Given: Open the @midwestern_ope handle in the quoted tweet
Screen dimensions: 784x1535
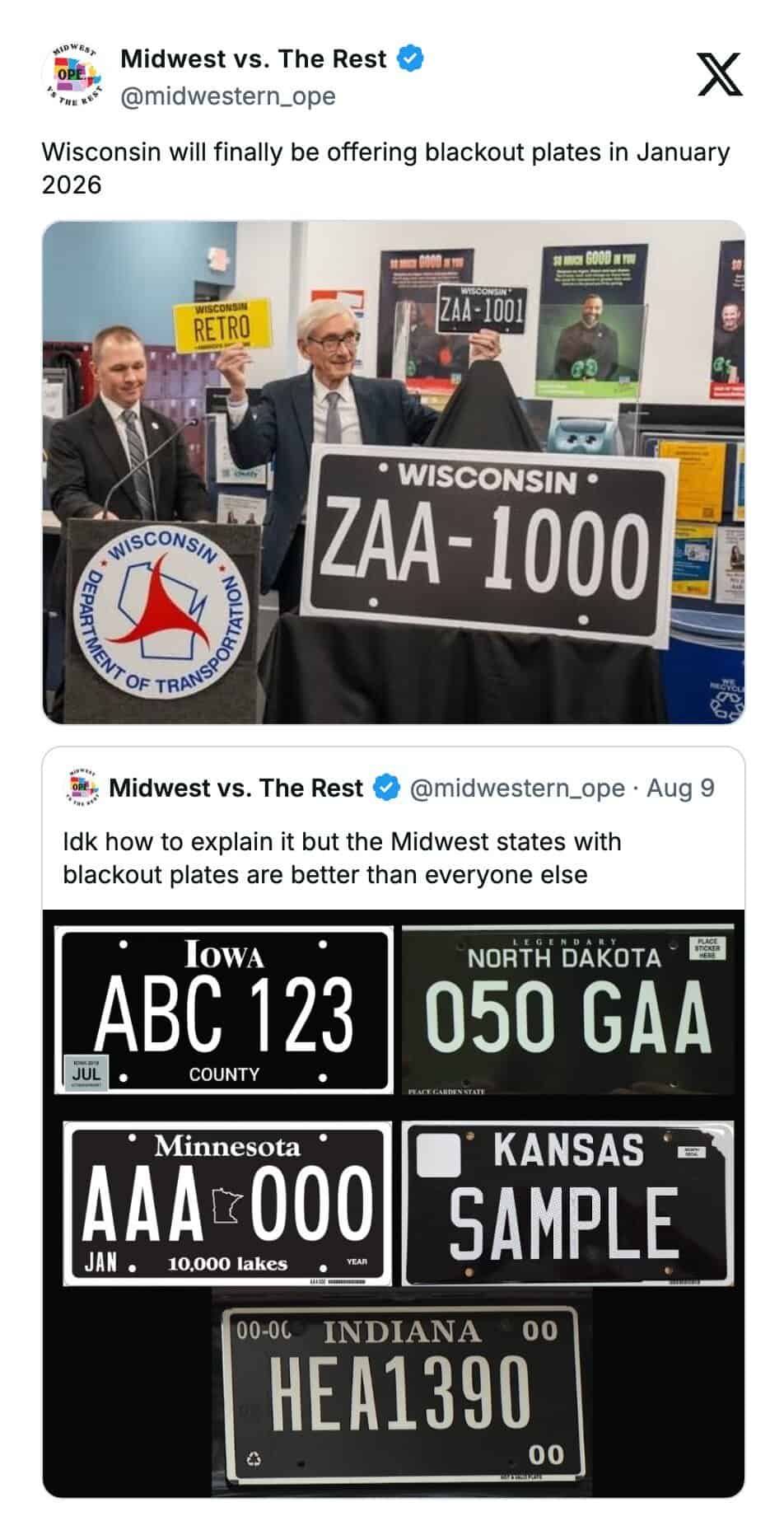Looking at the screenshot, I should [517, 788].
